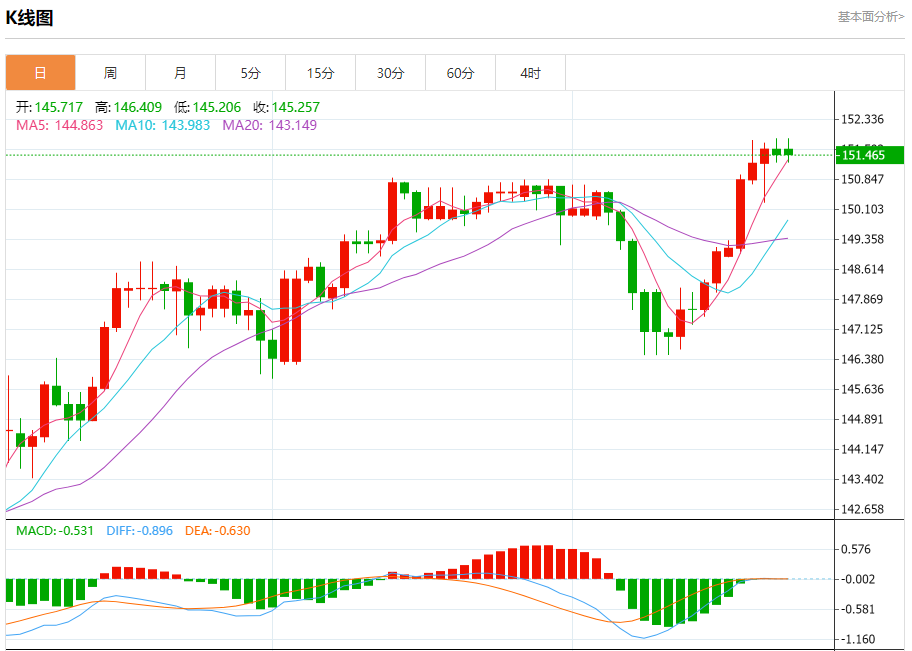Click the 147.869 price axis label
Viewport: 912px width, 651px height.
click(863, 299)
